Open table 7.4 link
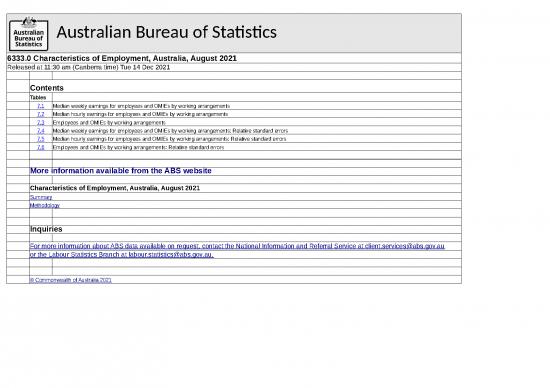Screen dimensions: 550x388 point(41,131)
